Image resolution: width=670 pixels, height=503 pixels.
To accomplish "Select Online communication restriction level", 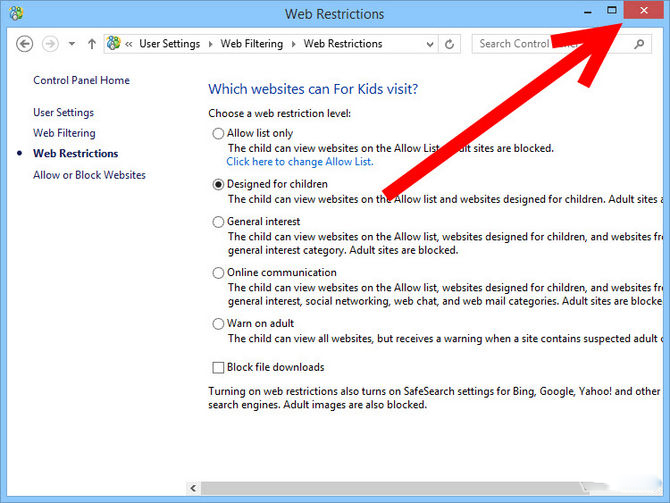I will click(x=218, y=273).
